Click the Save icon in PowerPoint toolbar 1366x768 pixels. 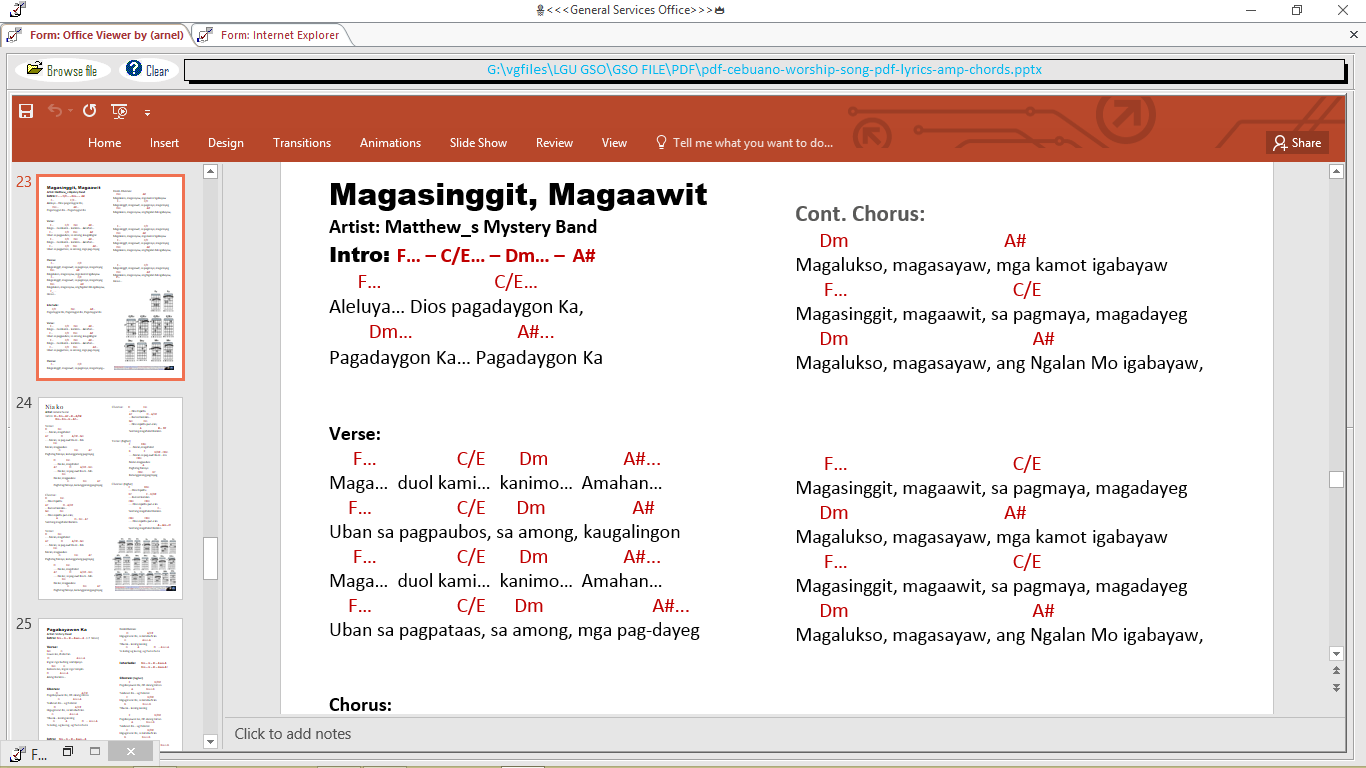click(26, 111)
